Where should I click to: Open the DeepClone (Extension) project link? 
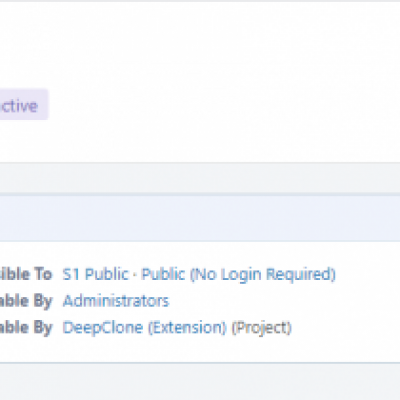[145, 328]
